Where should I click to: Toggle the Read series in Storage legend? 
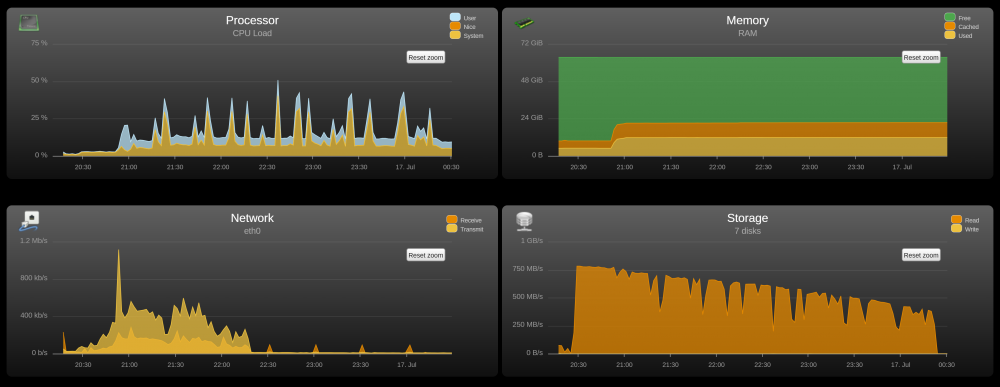[x=965, y=220]
